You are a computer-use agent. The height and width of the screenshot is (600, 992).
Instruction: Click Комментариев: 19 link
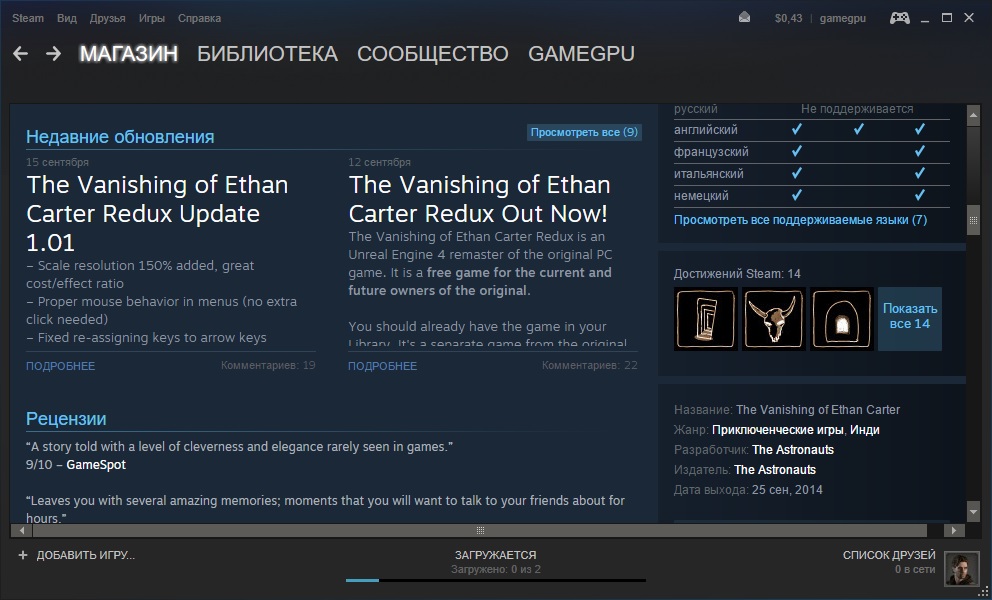[x=268, y=365]
